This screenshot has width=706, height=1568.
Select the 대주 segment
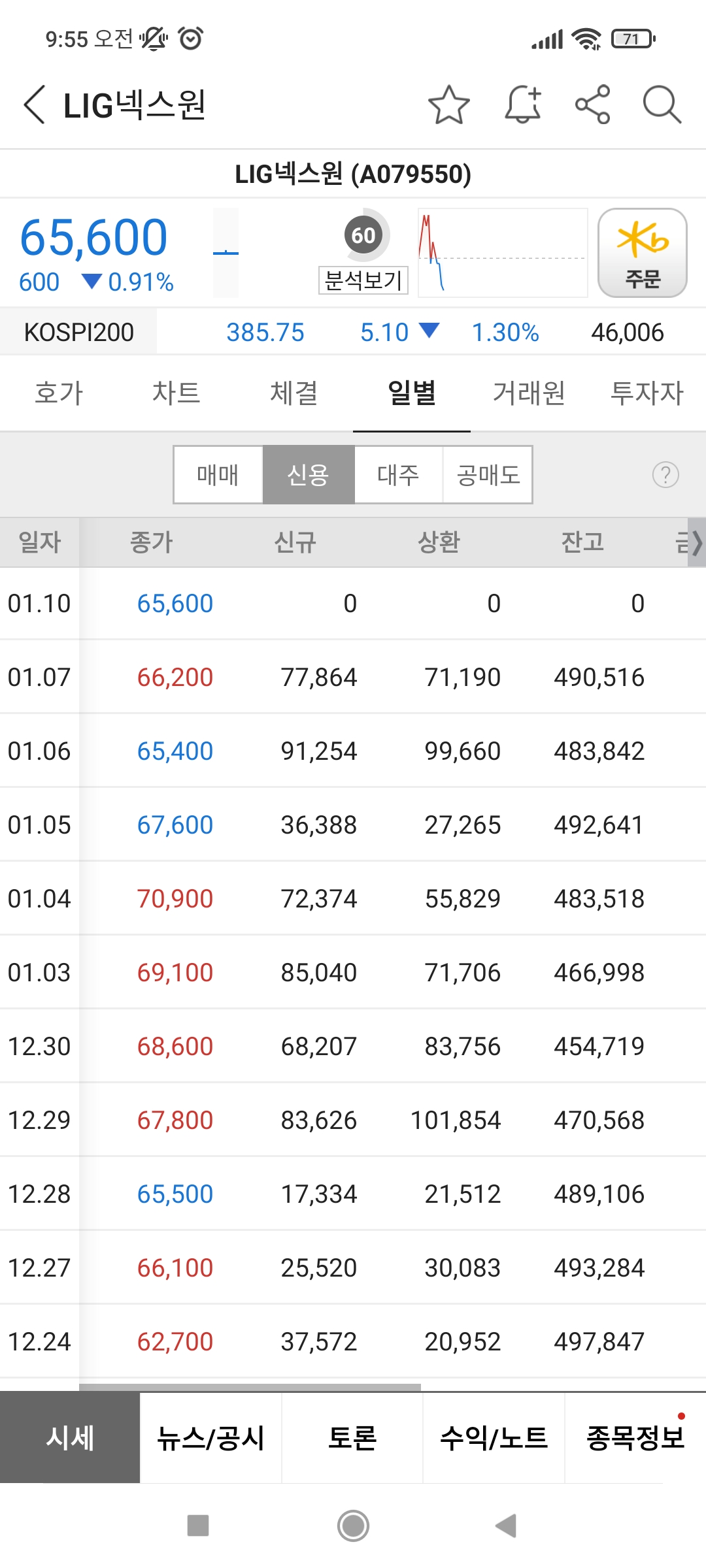point(399,474)
